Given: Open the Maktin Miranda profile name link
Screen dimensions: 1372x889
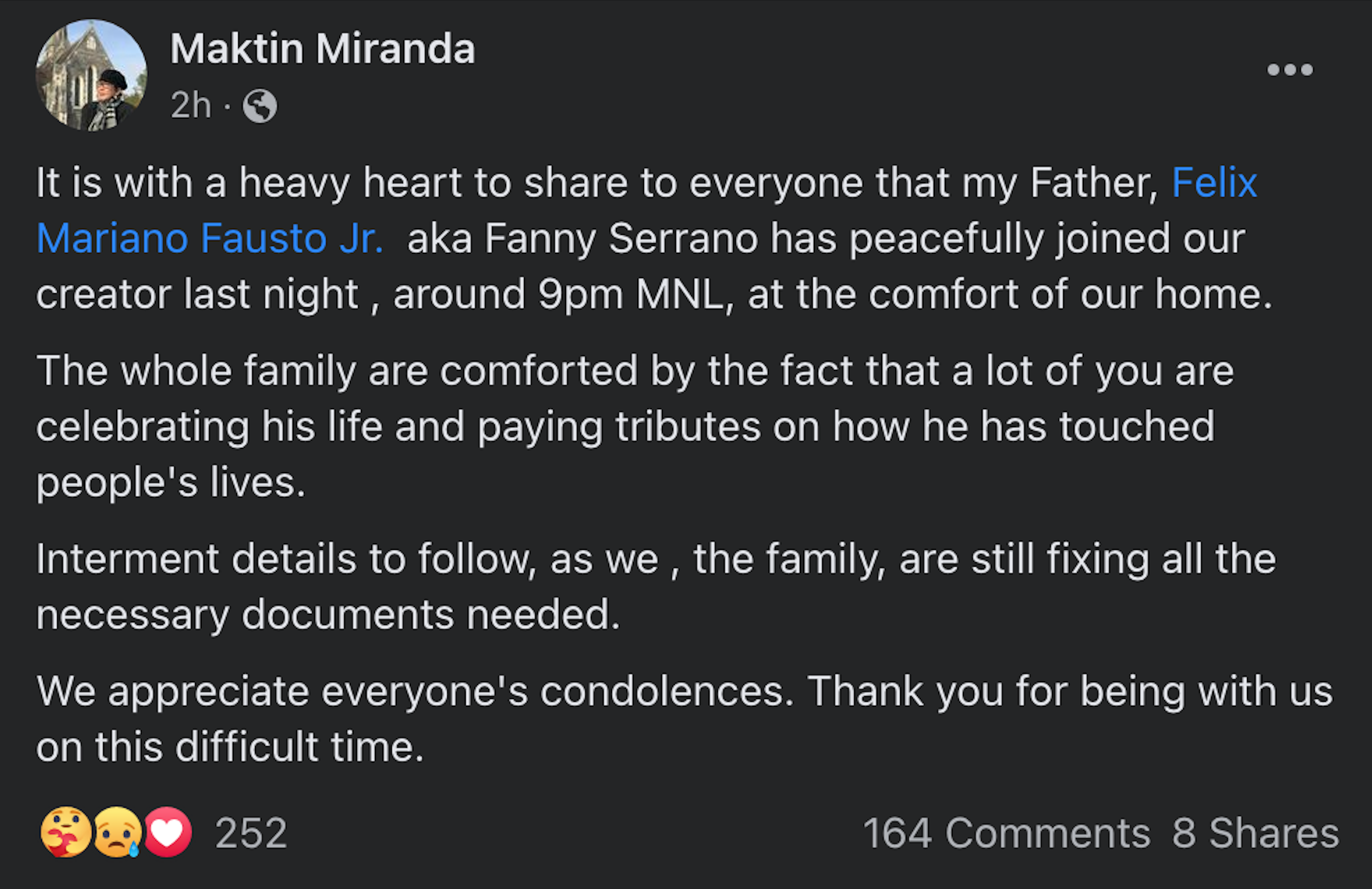Looking at the screenshot, I should pyautogui.click(x=322, y=48).
